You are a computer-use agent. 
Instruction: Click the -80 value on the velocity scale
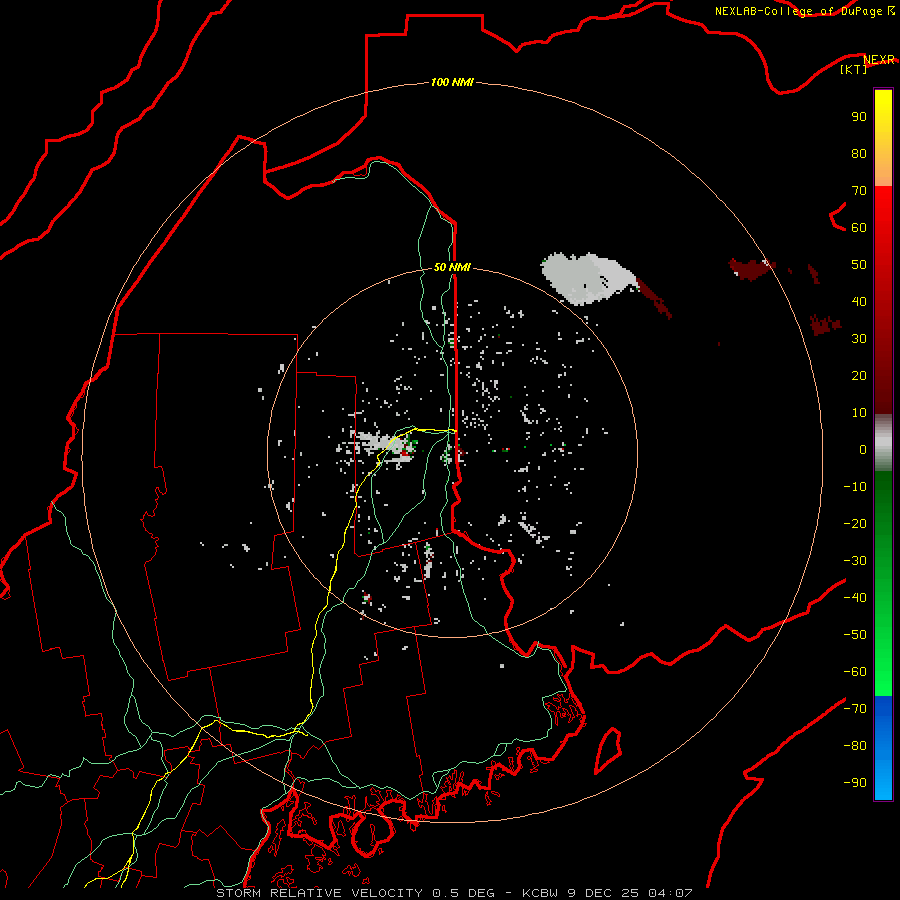(x=855, y=746)
